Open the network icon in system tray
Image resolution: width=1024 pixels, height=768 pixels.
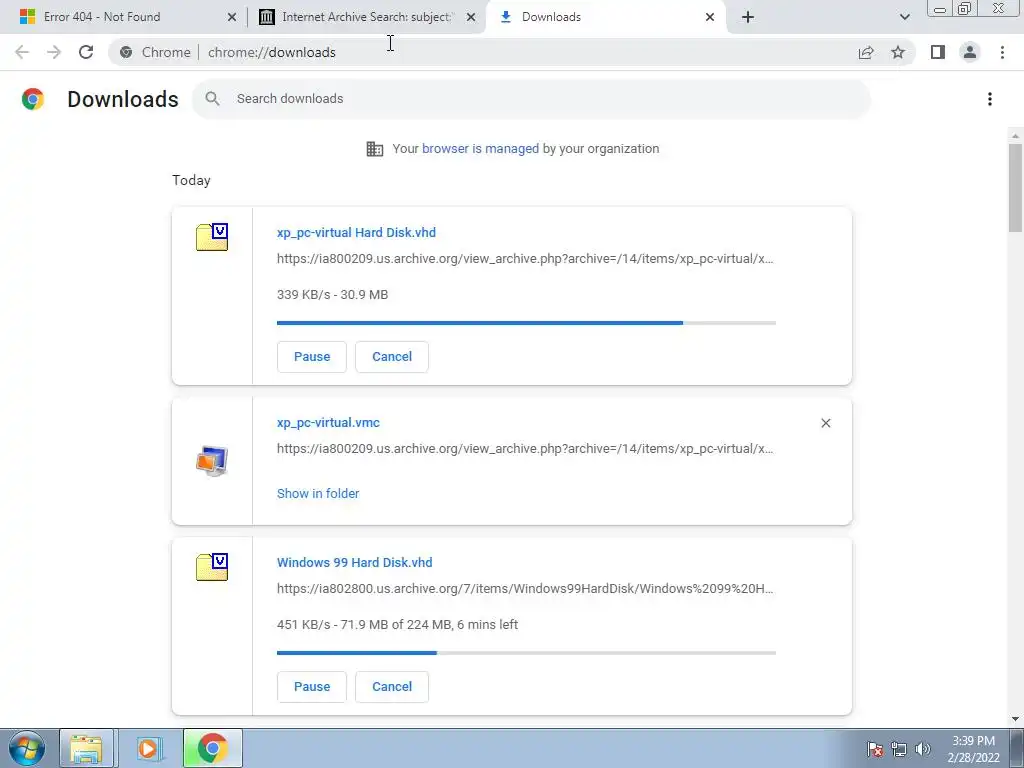point(899,749)
